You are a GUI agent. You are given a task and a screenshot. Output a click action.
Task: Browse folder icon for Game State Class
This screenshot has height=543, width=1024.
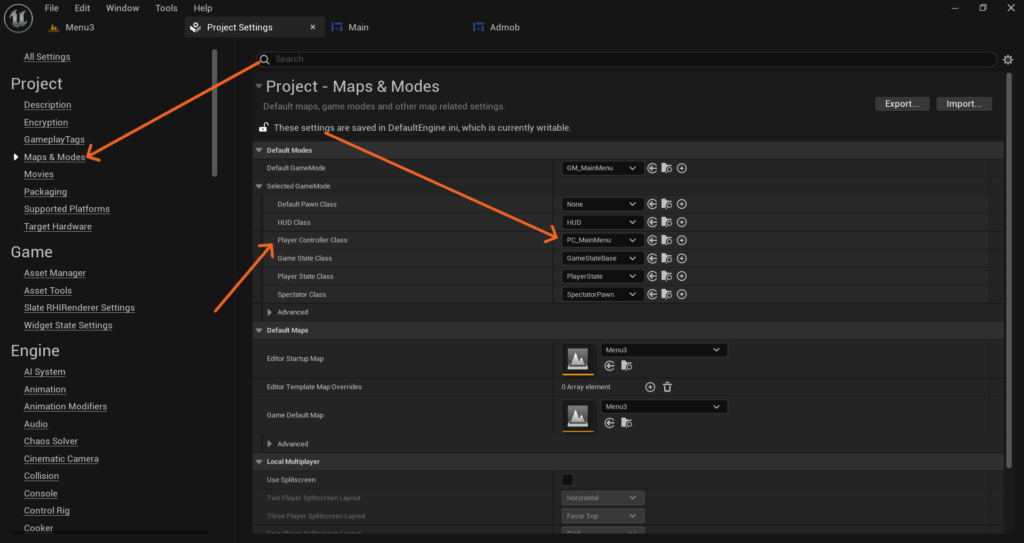tap(667, 259)
